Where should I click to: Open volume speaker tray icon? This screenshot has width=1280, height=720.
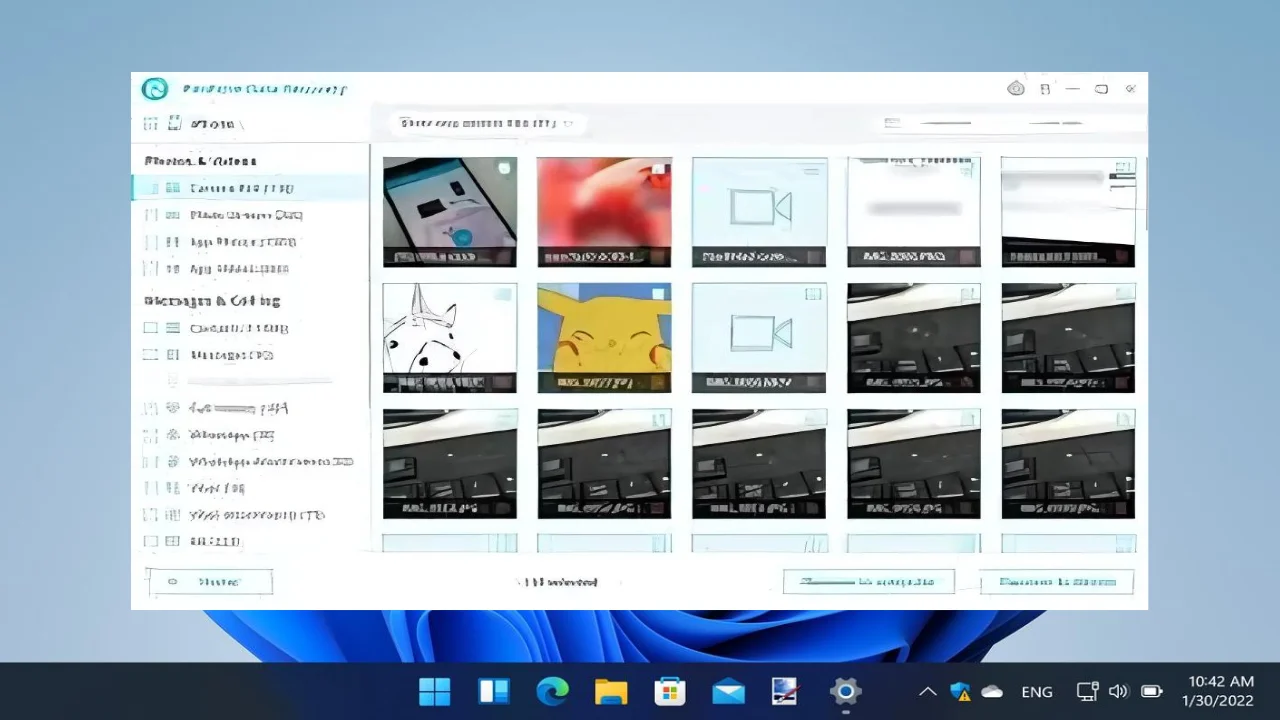[1119, 691]
